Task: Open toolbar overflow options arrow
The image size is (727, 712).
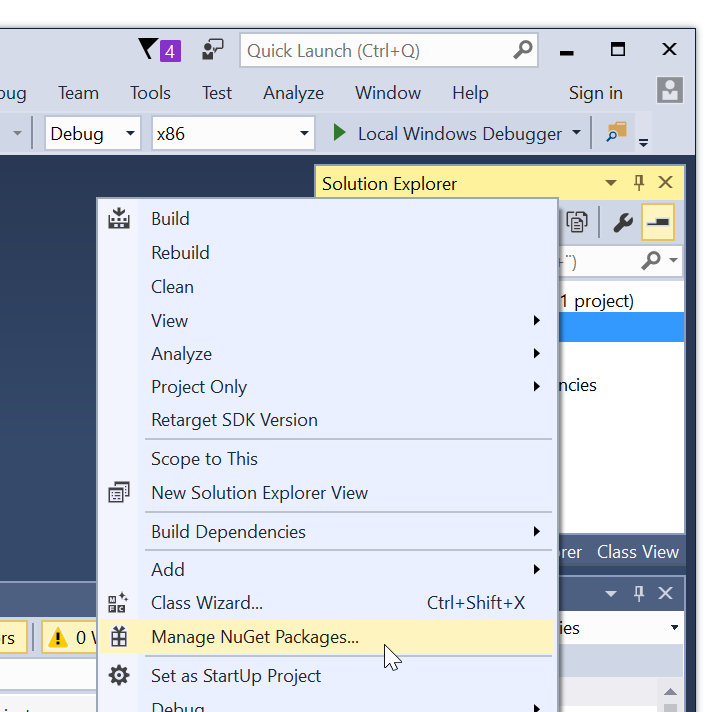Action: (x=644, y=142)
